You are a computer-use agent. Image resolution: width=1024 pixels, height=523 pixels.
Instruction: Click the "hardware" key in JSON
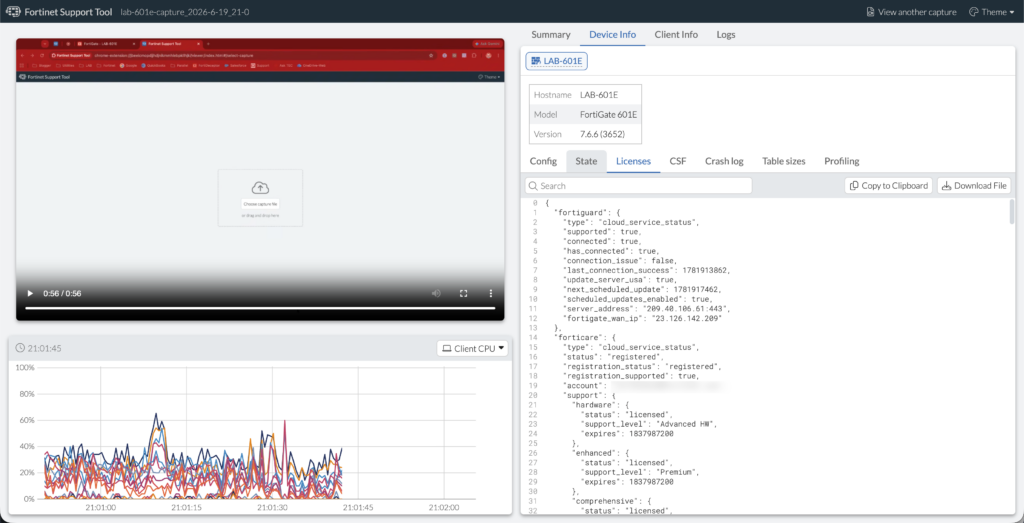coord(592,405)
